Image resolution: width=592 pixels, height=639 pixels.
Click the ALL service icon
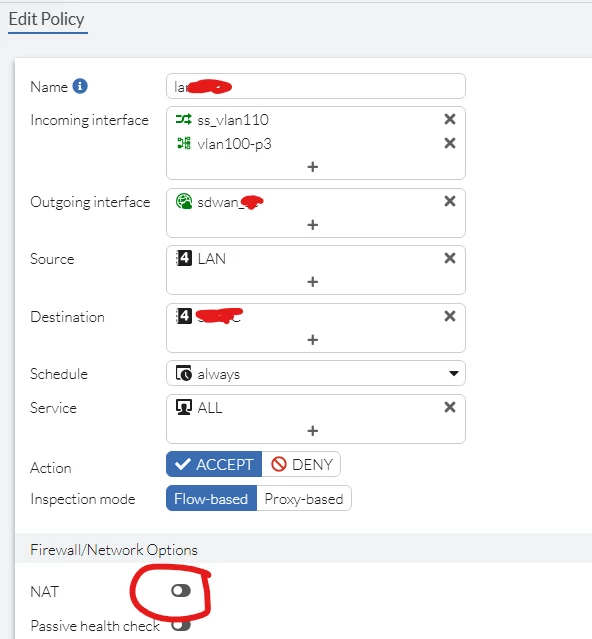[184, 407]
